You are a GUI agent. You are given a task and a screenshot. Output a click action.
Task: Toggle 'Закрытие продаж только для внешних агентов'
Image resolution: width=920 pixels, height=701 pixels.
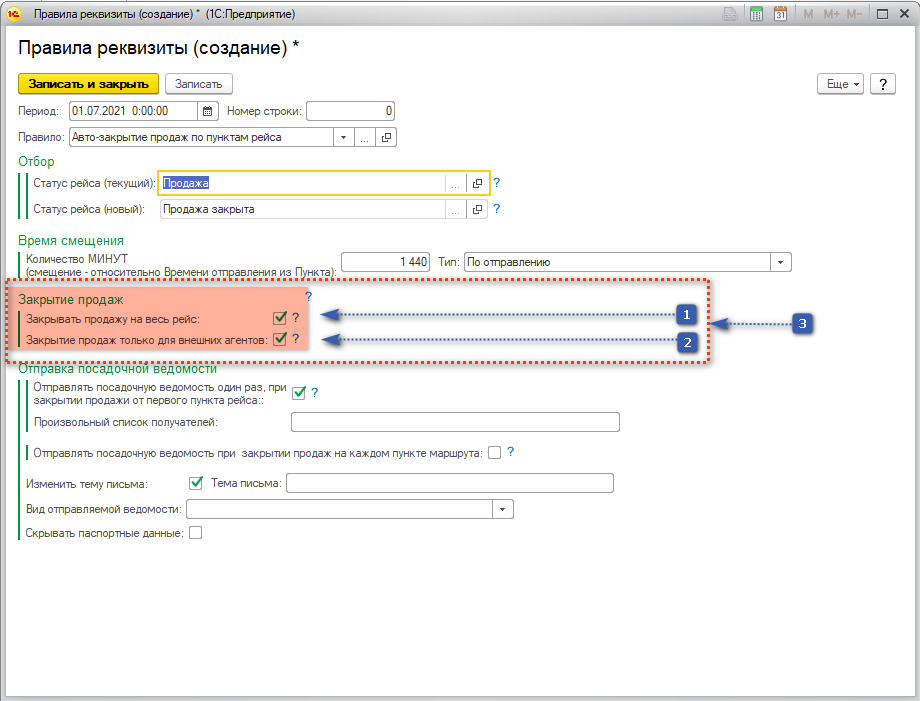[280, 340]
